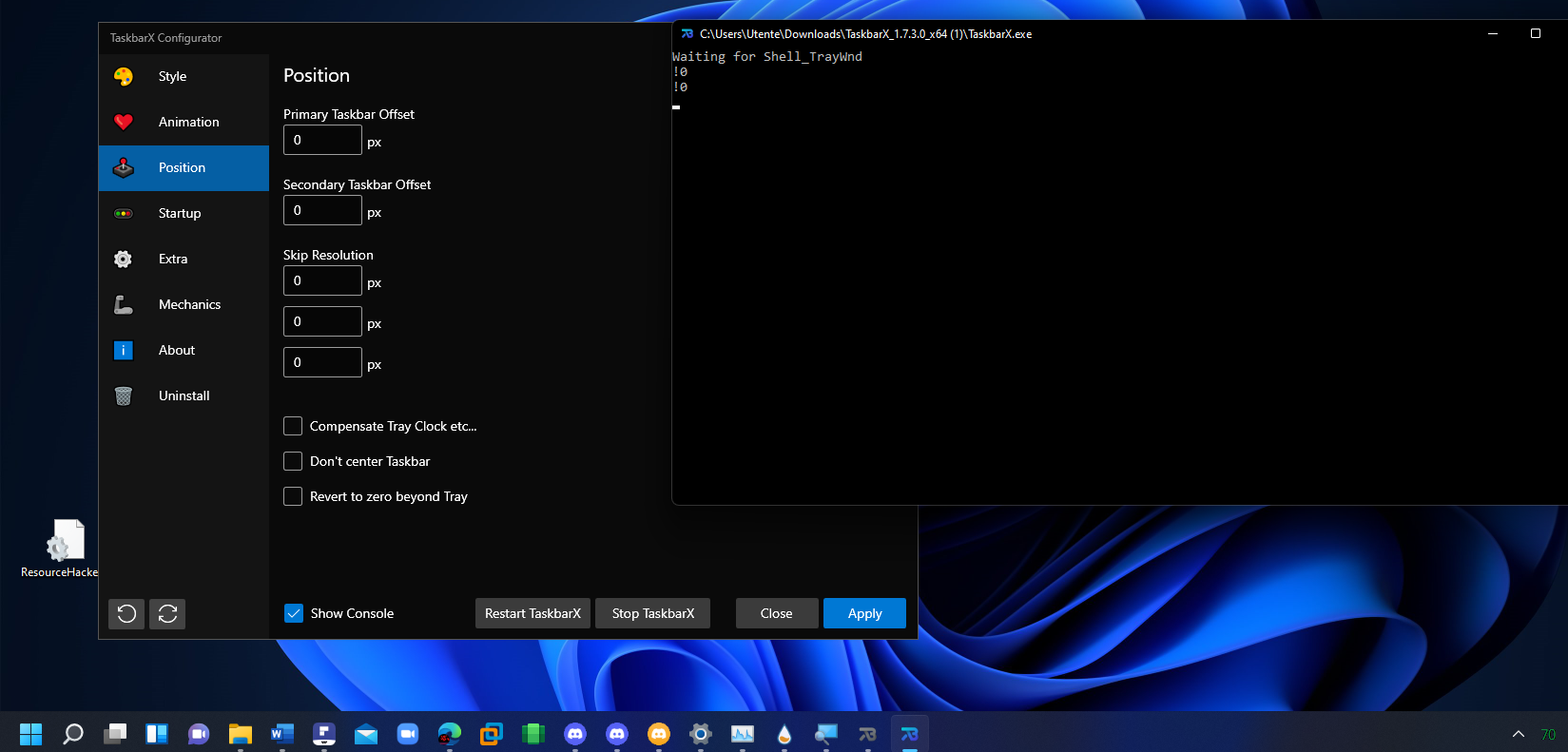Open Teams Chat from taskbar
The image size is (1568, 752).
pos(199,734)
